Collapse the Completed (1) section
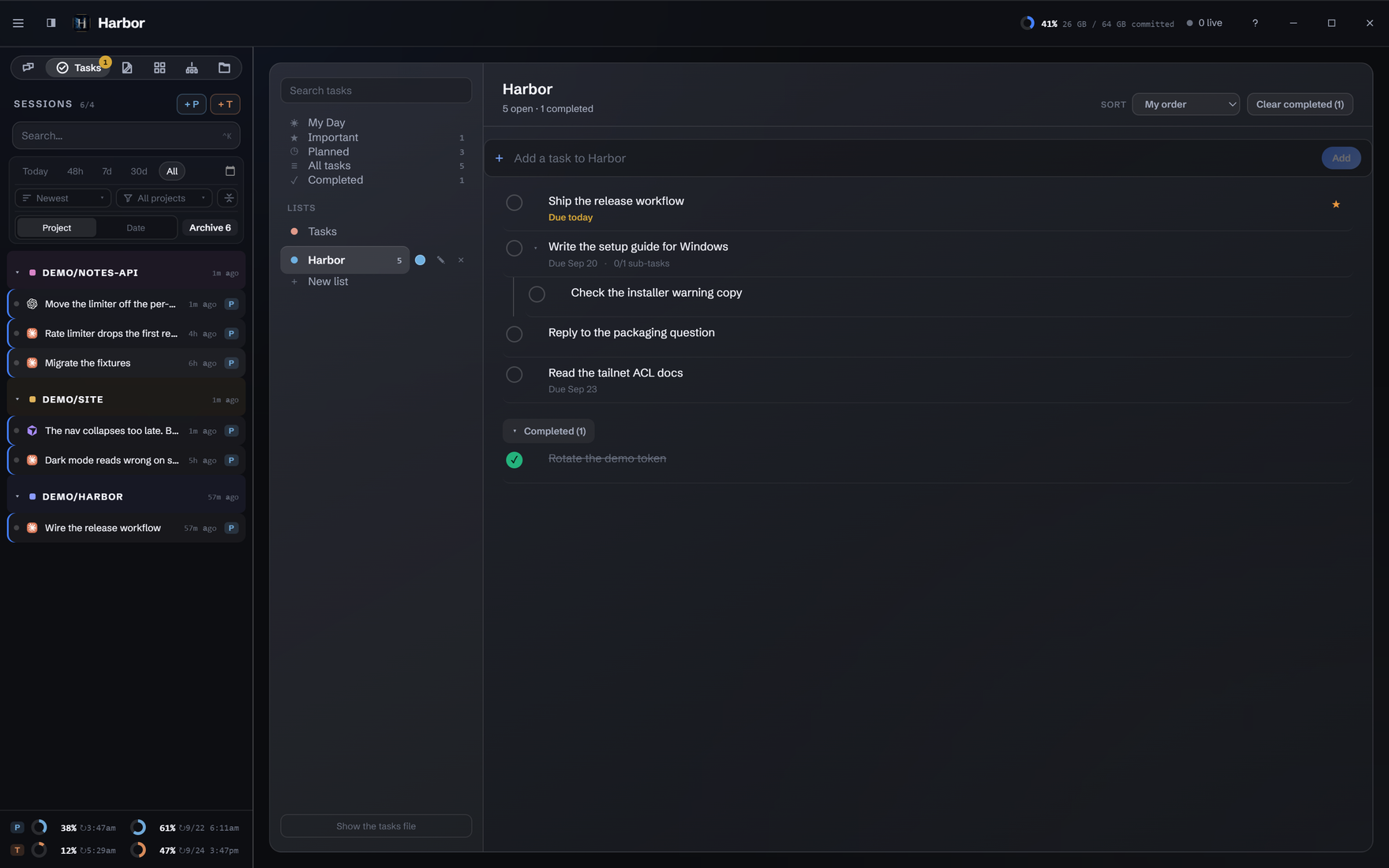 click(548, 431)
